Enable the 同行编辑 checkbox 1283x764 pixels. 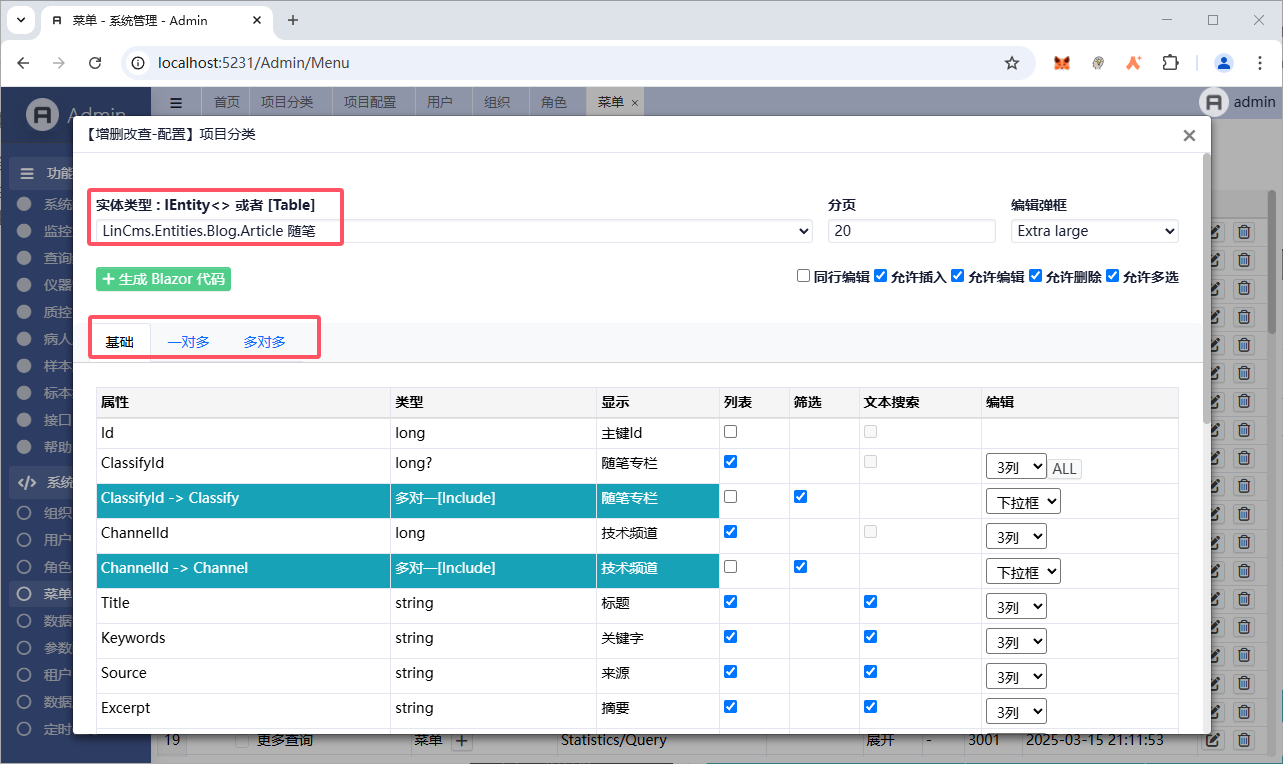click(x=803, y=276)
